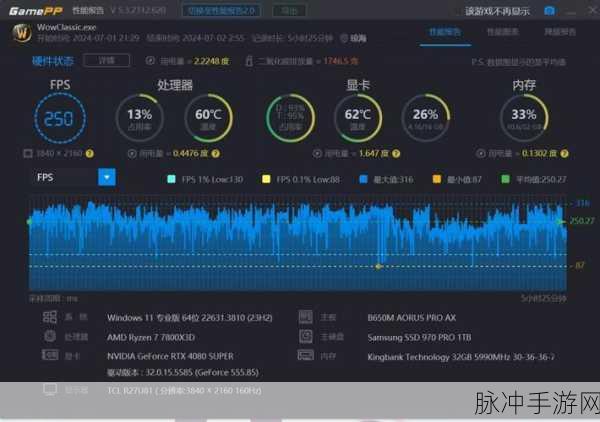Viewport: 600px width, 422px height.
Task: Click the monitor icon beside TCL R27U81
Action: point(50,390)
